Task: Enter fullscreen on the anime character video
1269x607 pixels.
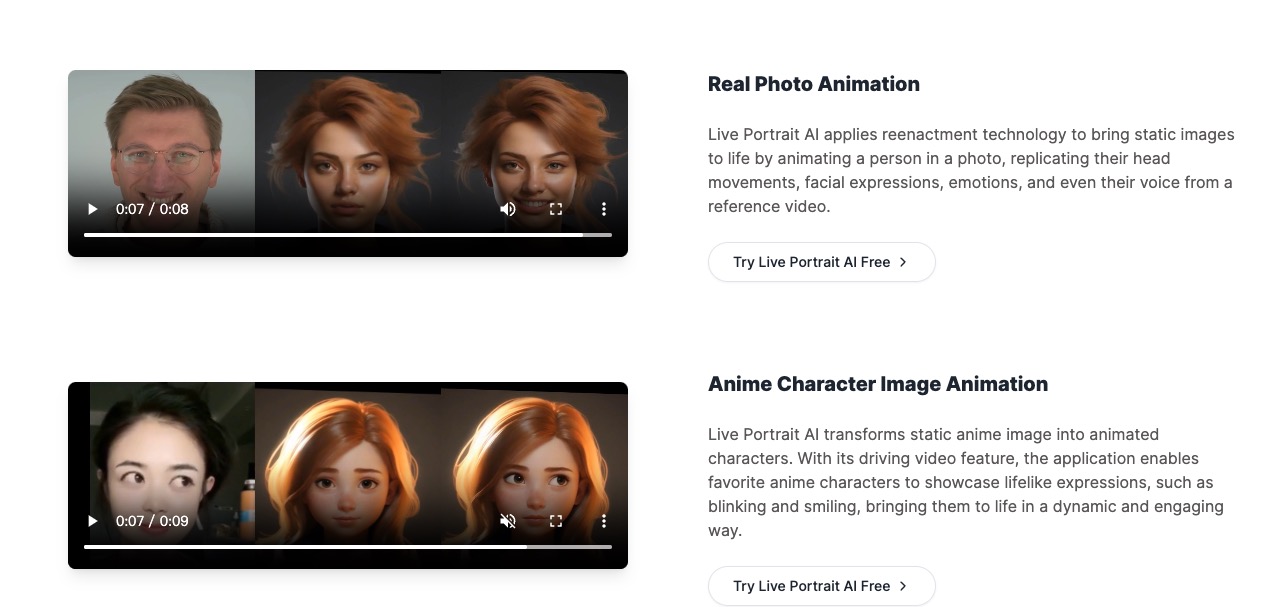Action: click(x=556, y=521)
